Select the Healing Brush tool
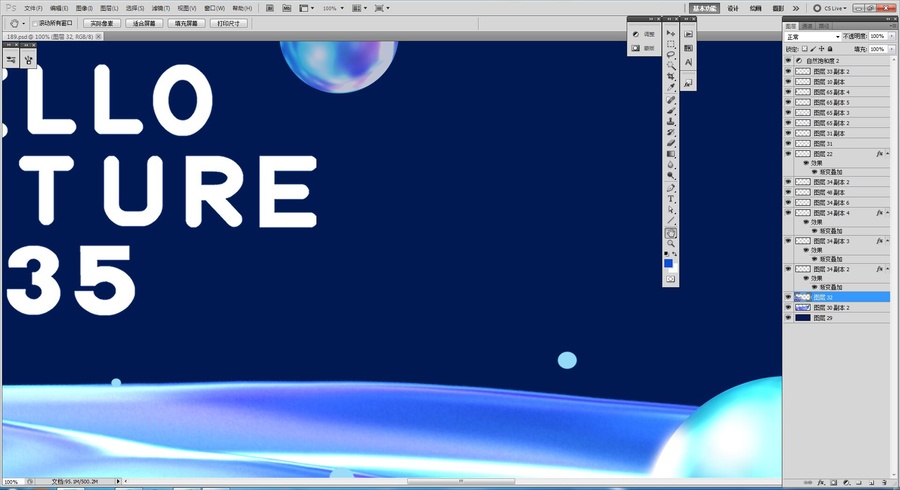The height and width of the screenshot is (490, 900). (x=670, y=100)
